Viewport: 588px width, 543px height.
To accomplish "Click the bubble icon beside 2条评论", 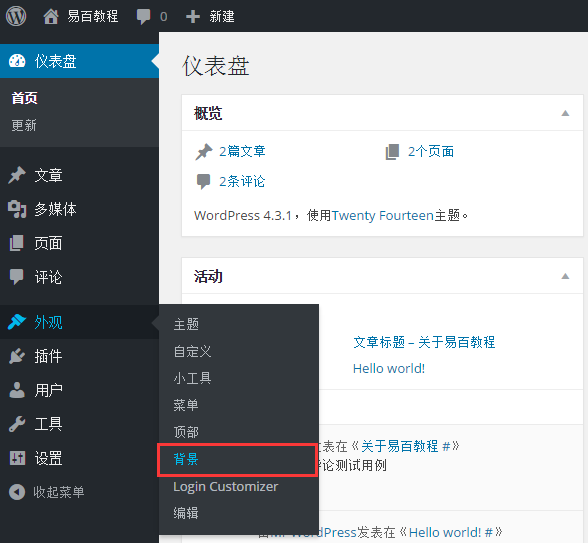I will pyautogui.click(x=204, y=182).
